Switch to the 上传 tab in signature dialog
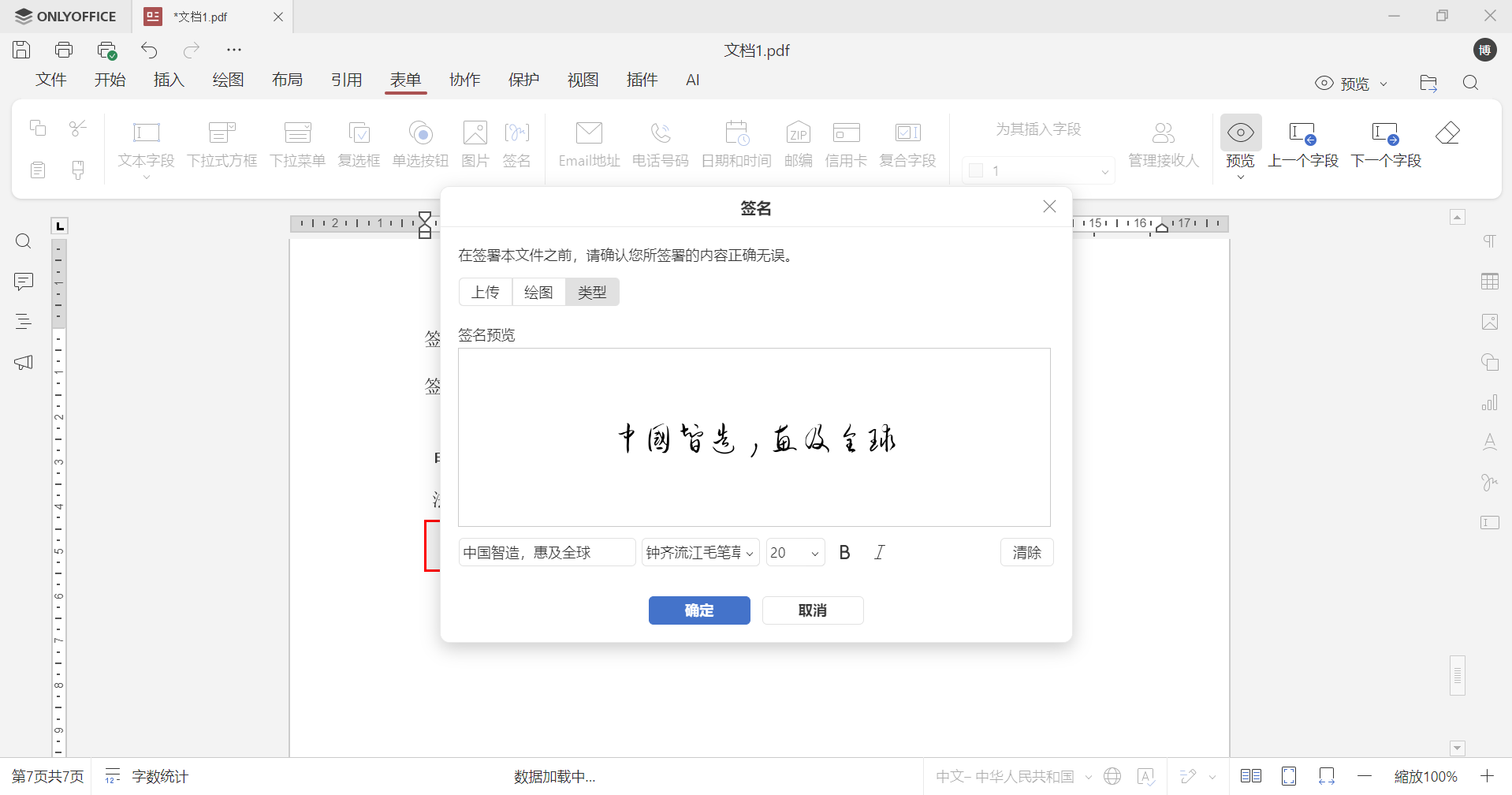The width and height of the screenshot is (1512, 795). (x=485, y=291)
